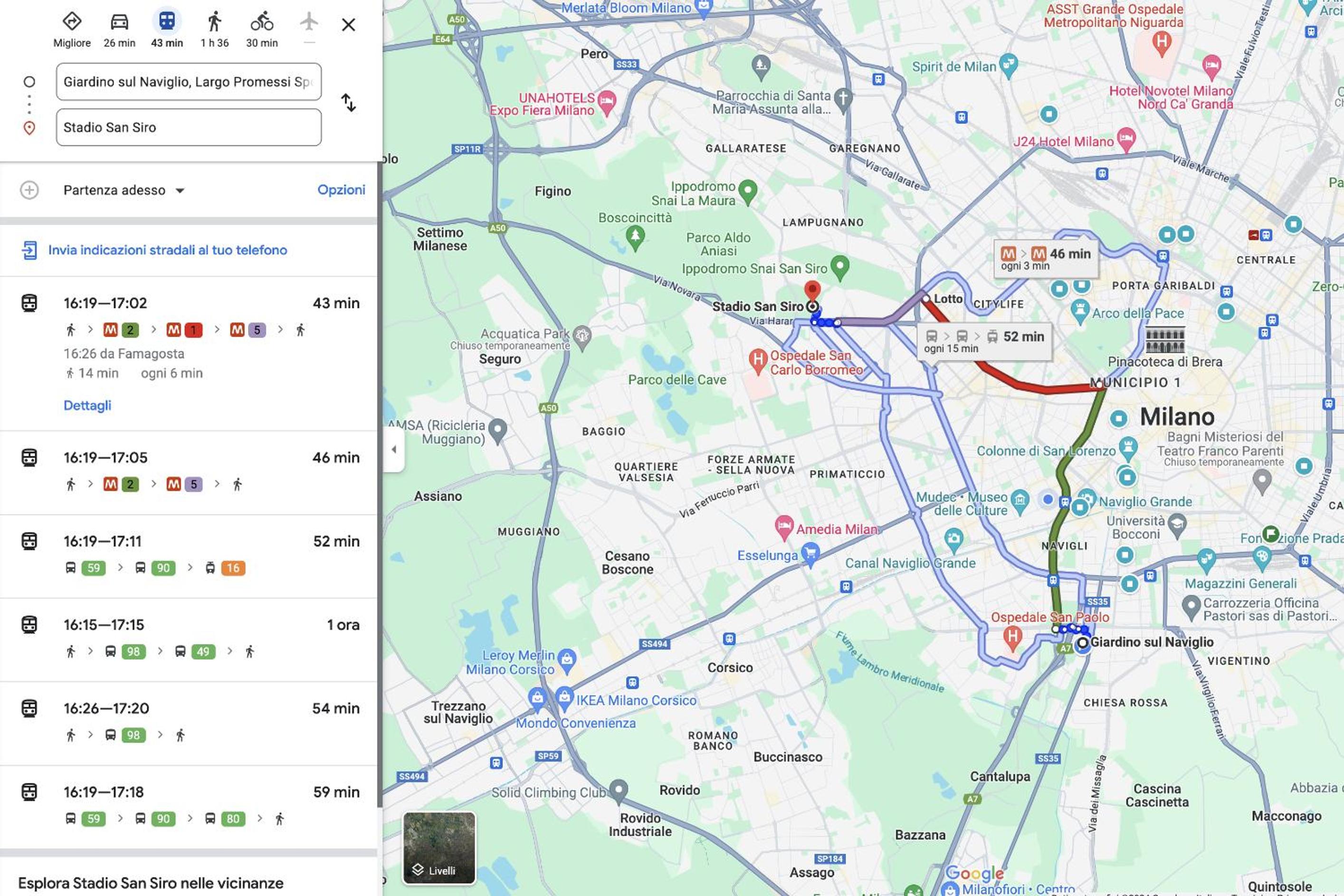The width and height of the screenshot is (1344, 896).
Task: Select the 52 min bus route option
Action: (x=189, y=556)
